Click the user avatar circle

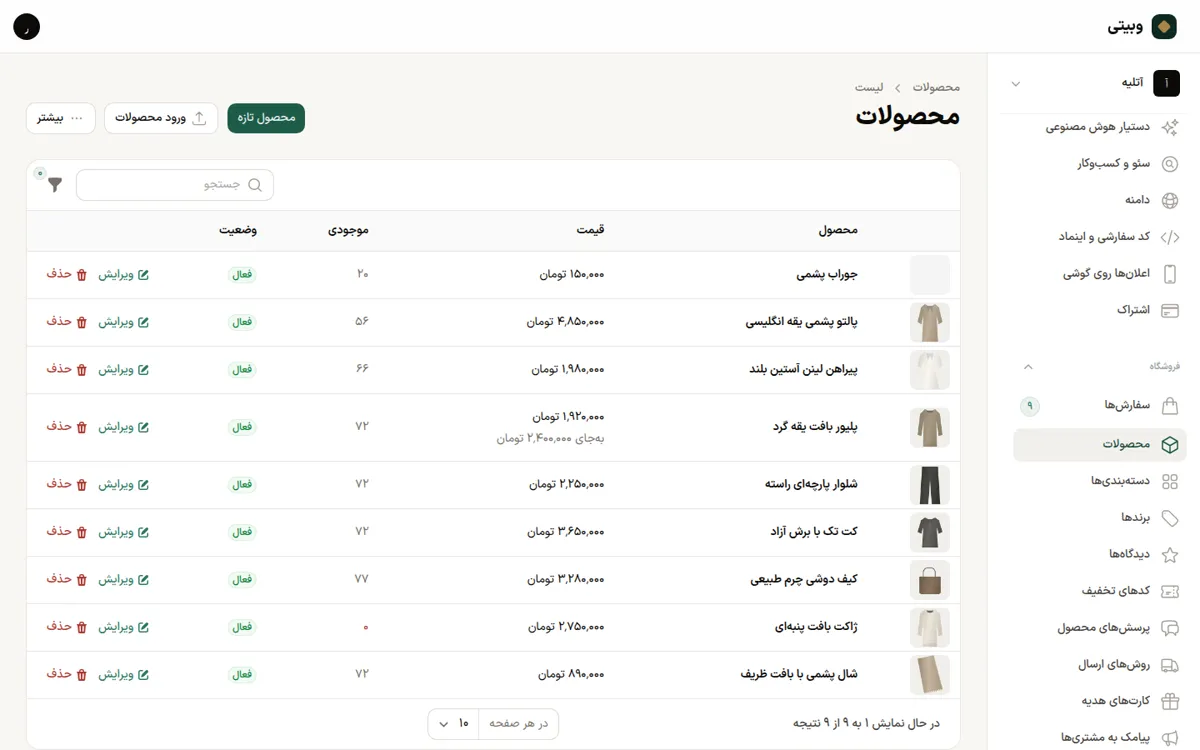pyautogui.click(x=27, y=27)
